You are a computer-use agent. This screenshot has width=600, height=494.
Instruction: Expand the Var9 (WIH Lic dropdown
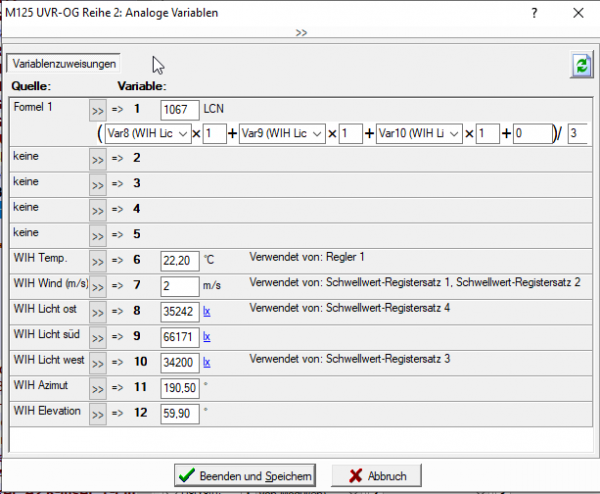click(284, 134)
